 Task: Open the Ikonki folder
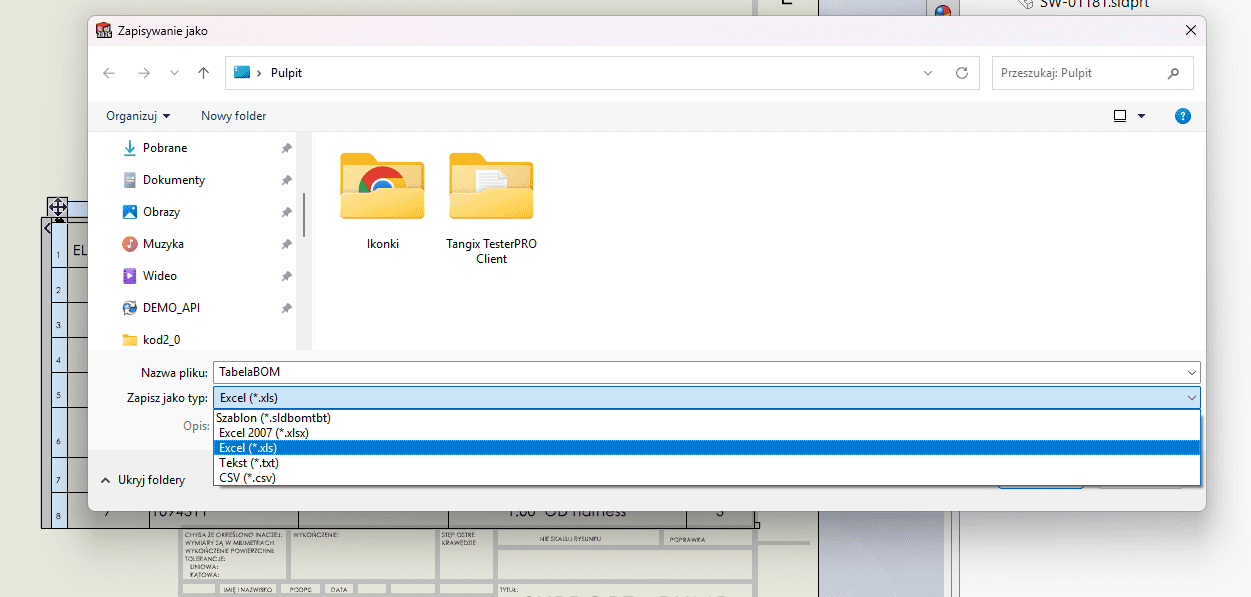point(382,200)
